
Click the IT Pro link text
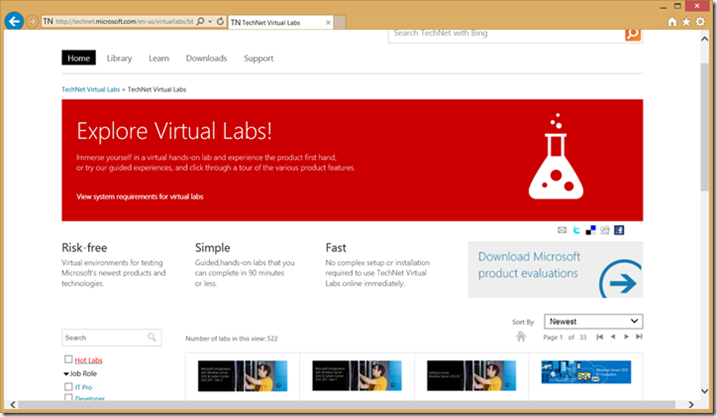(83, 387)
